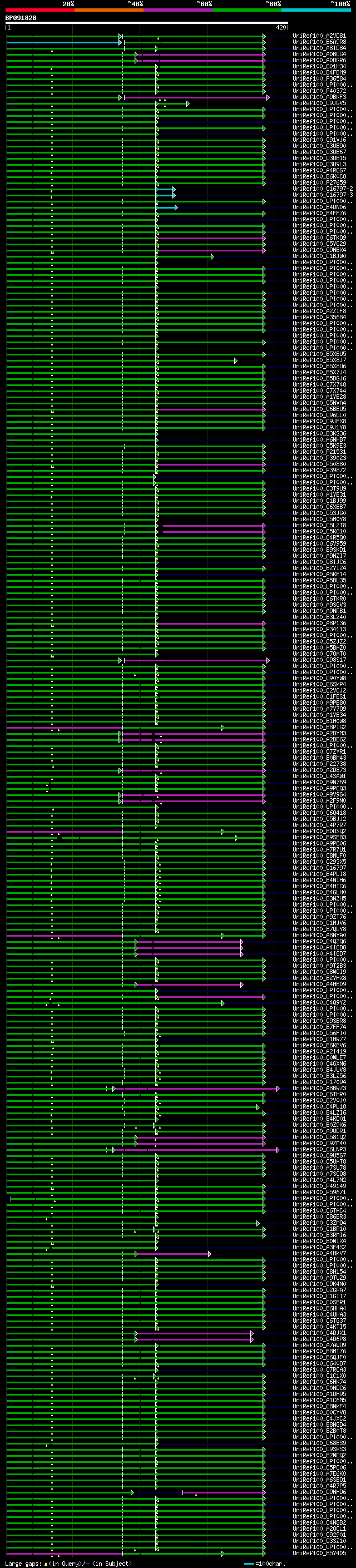Image resolution: width=356 pixels, height=1568 pixels.
Task: Select hit UniRef100_B4NIH6
Action: coord(319,880)
